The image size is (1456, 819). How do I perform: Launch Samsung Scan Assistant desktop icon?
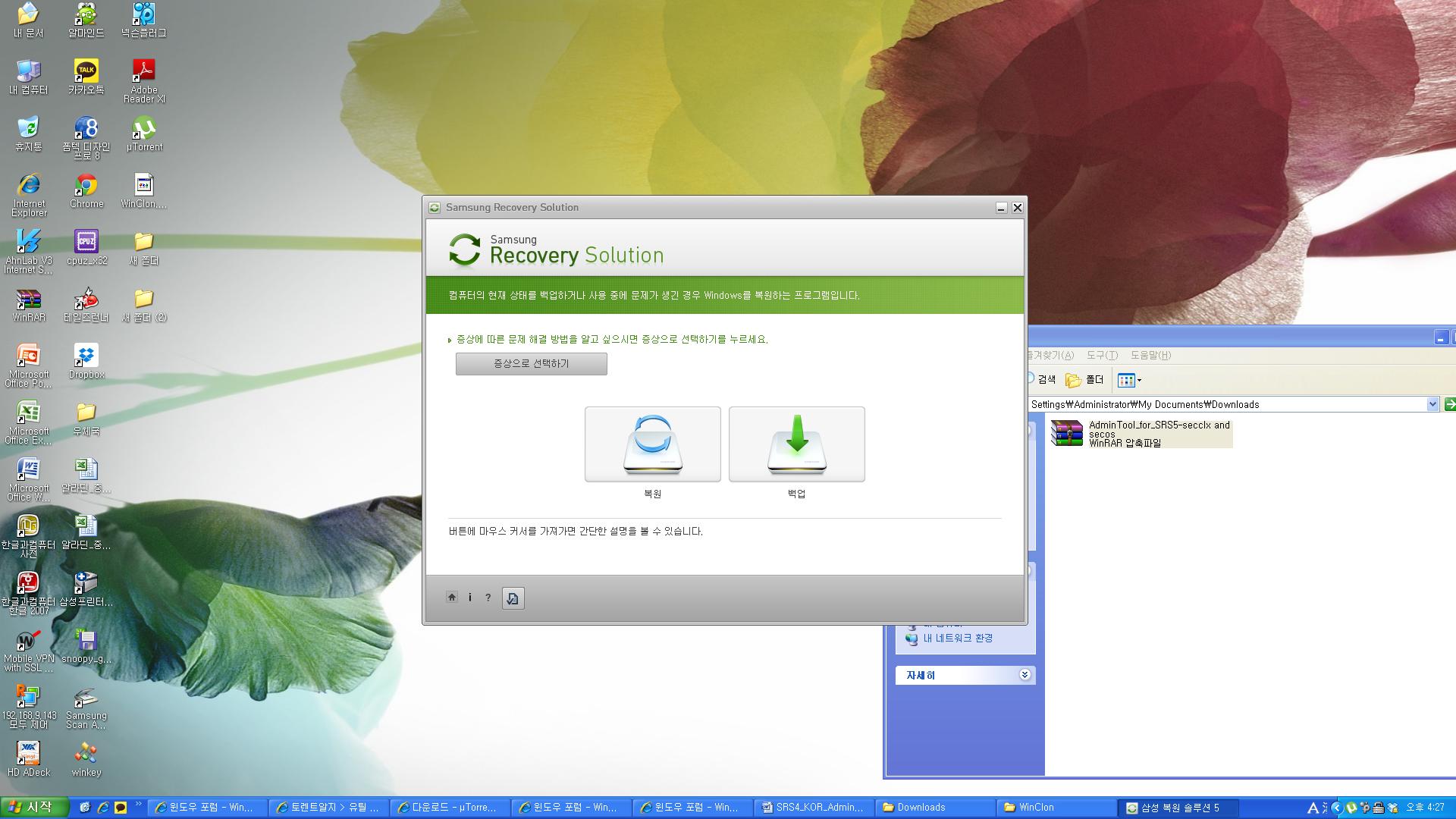pos(86,707)
